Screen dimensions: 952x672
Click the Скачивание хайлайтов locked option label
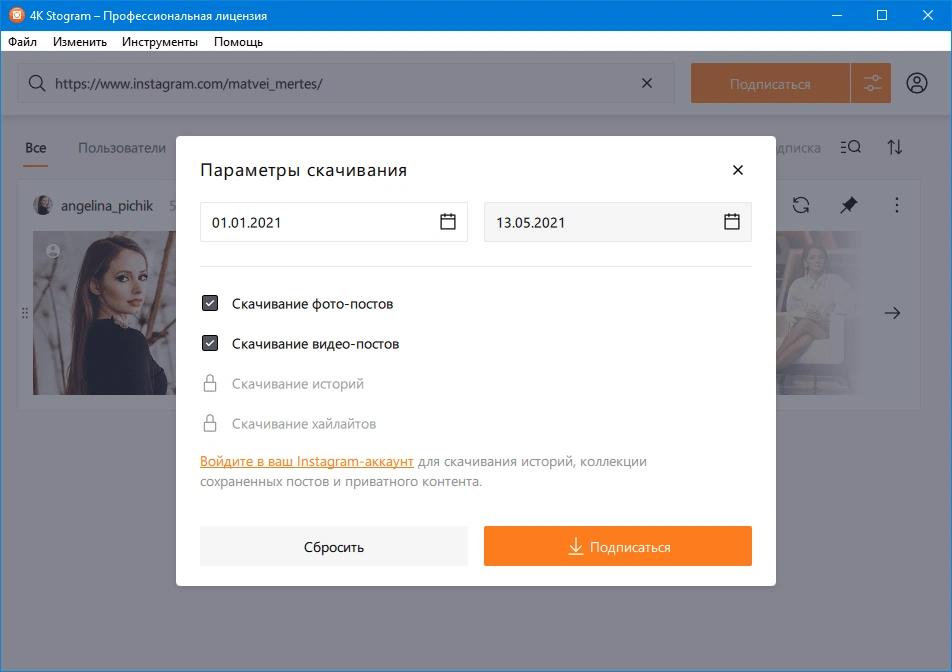point(304,424)
